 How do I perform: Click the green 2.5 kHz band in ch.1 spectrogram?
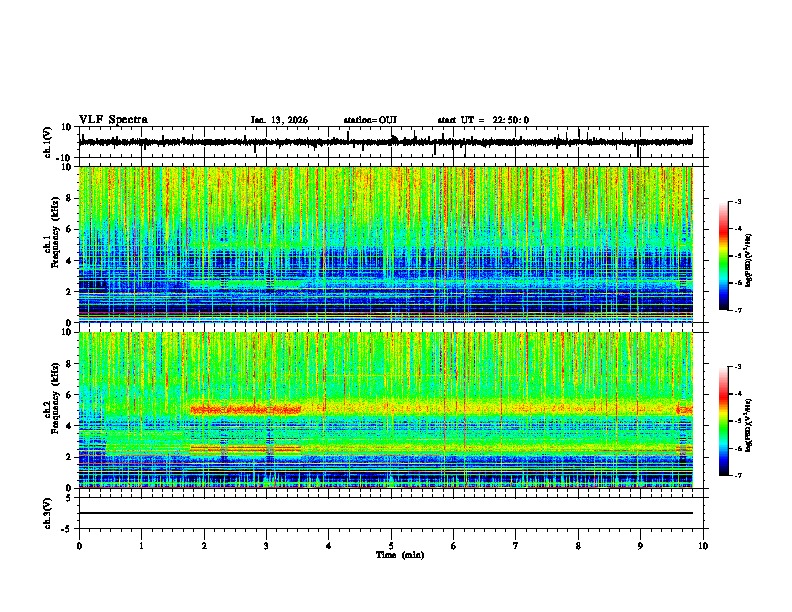coord(245,284)
